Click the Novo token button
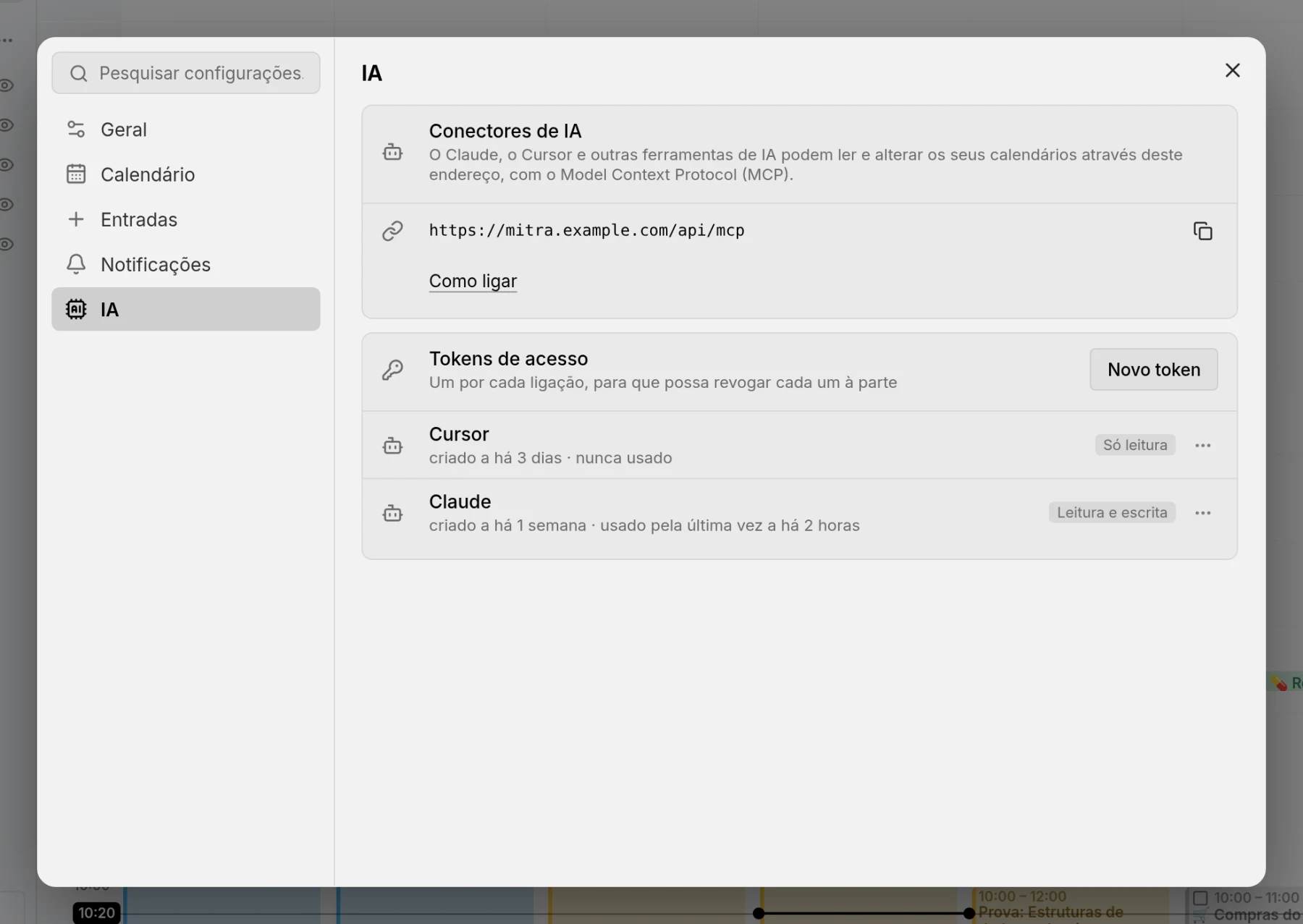This screenshot has height=924, width=1303. click(1154, 370)
